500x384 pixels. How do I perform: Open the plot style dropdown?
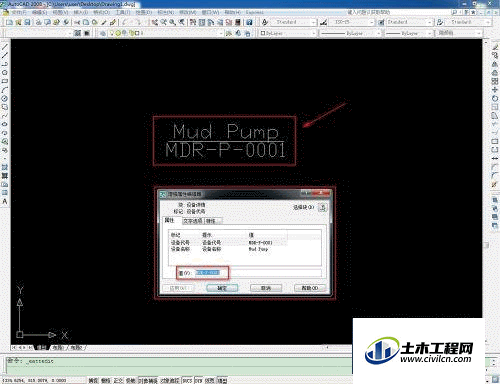point(479,33)
